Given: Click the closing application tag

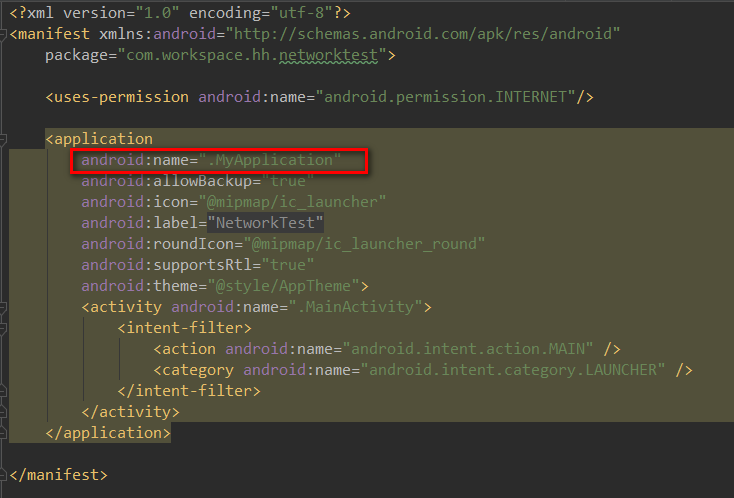Looking at the screenshot, I should [x=108, y=433].
